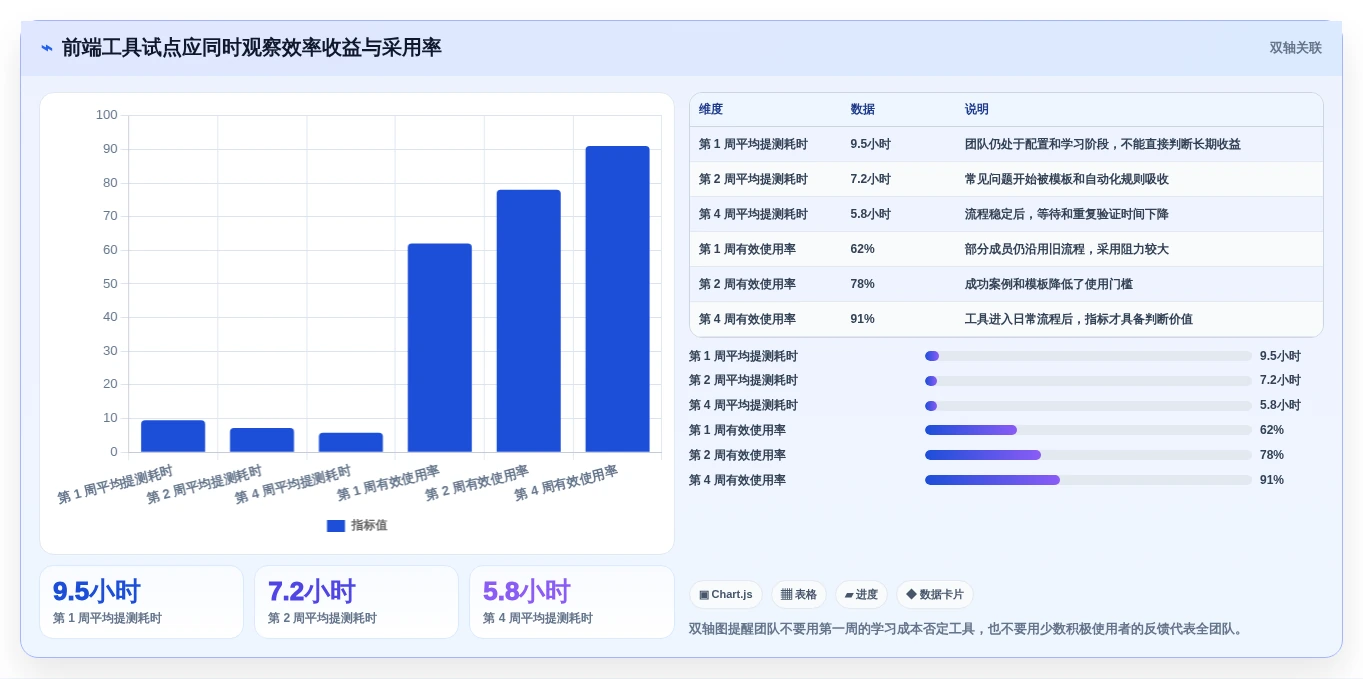Click the 数据卡片 tag chip

coord(935,595)
